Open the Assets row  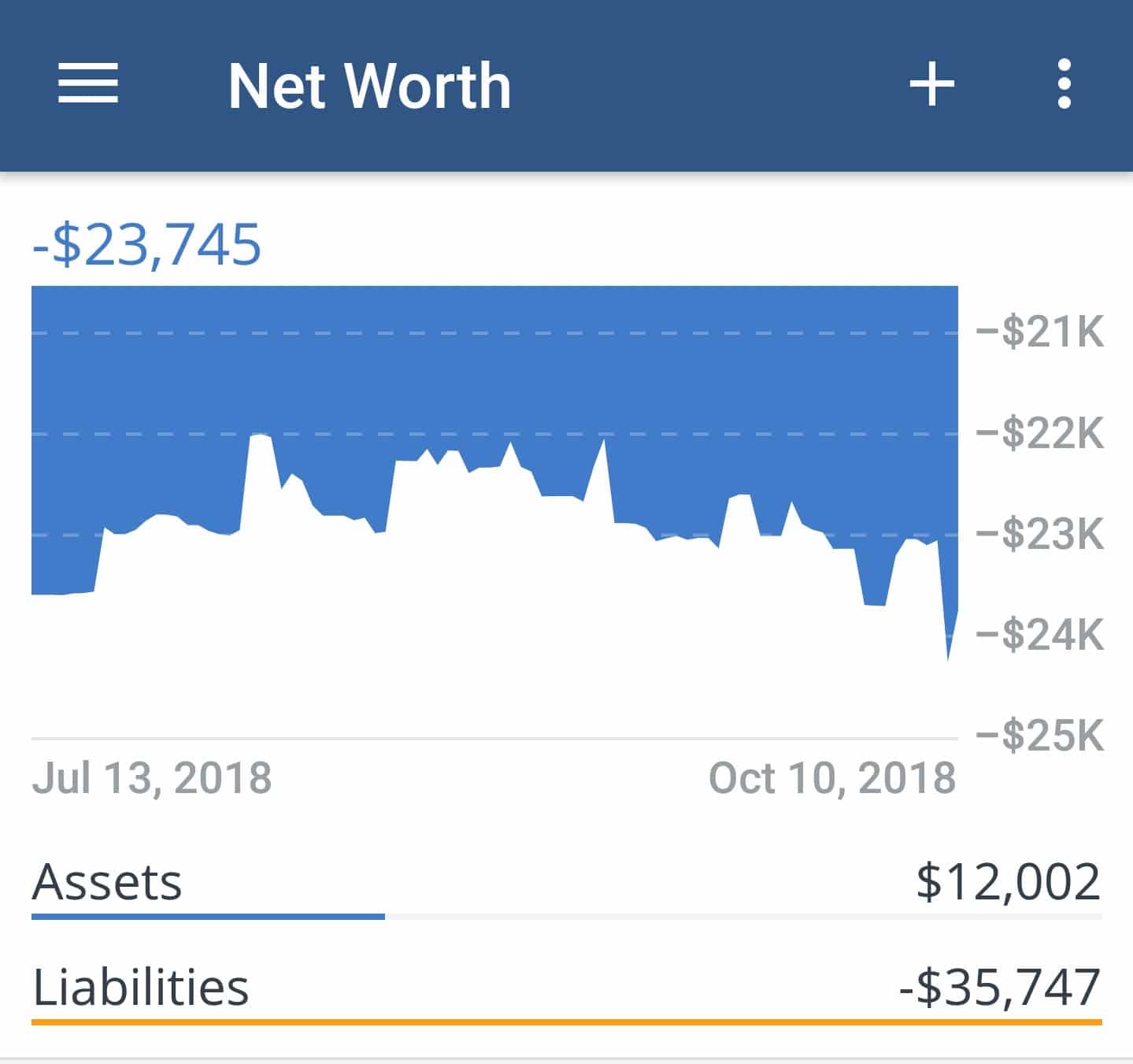pos(567,885)
